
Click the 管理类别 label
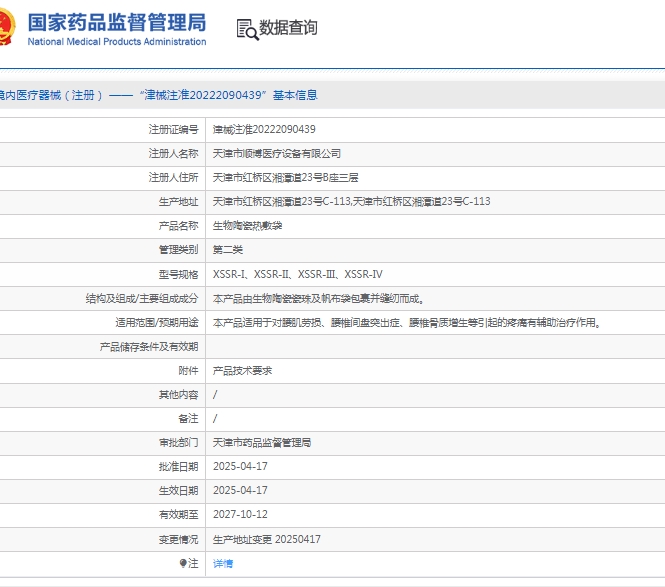point(178,250)
